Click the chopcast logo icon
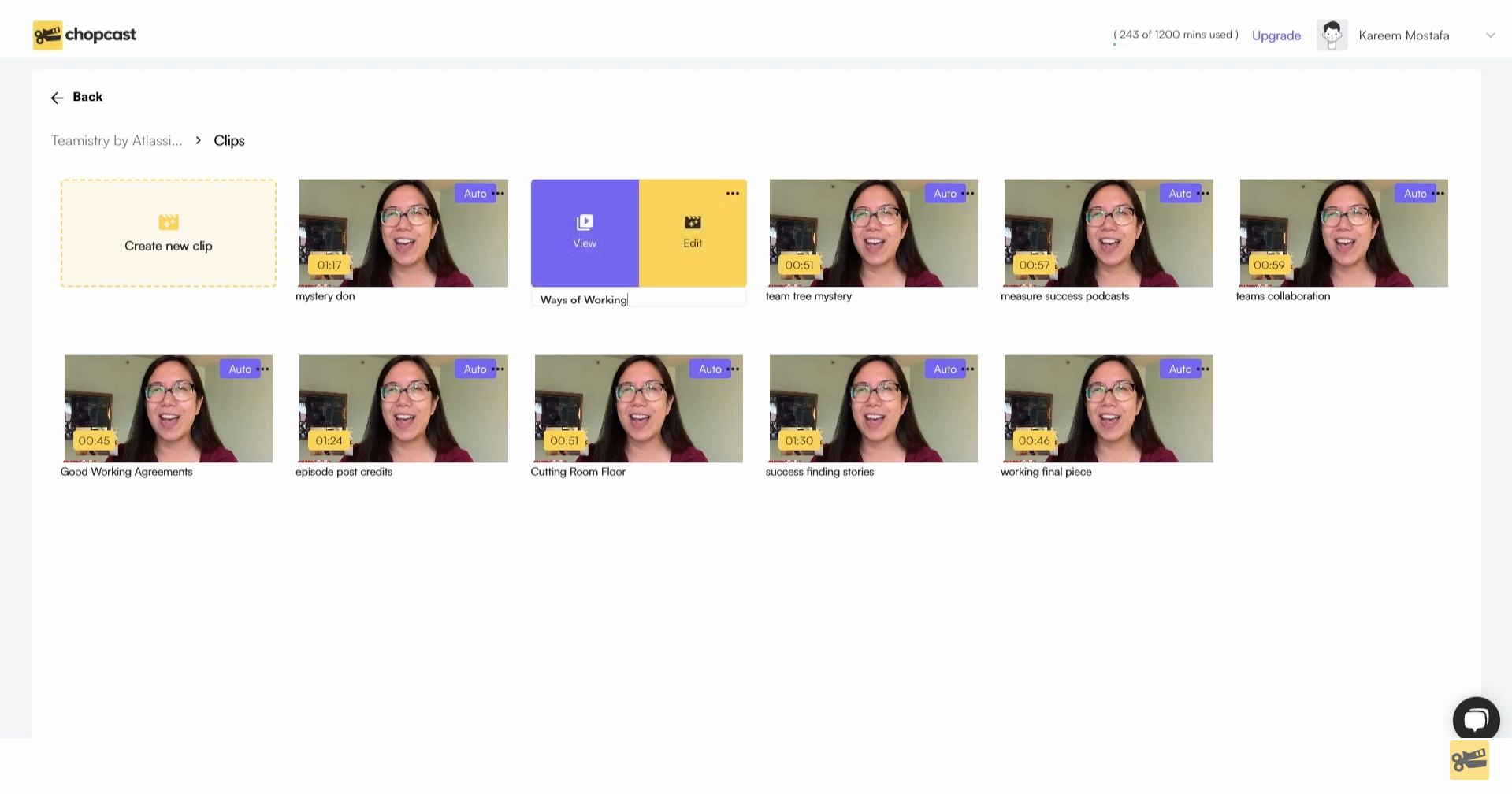 pos(47,35)
